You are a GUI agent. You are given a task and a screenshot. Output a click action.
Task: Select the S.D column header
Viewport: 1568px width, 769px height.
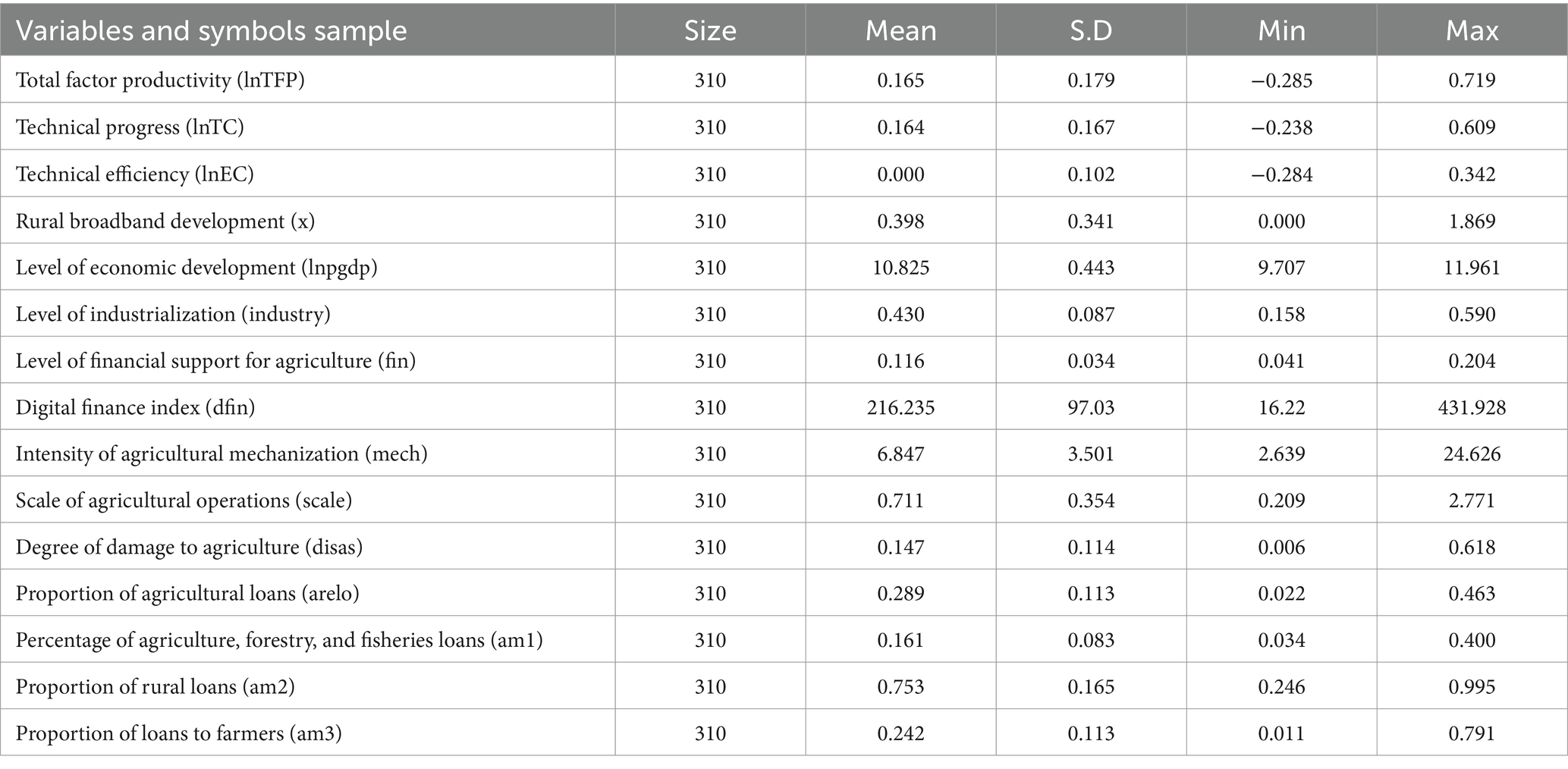point(1091,31)
